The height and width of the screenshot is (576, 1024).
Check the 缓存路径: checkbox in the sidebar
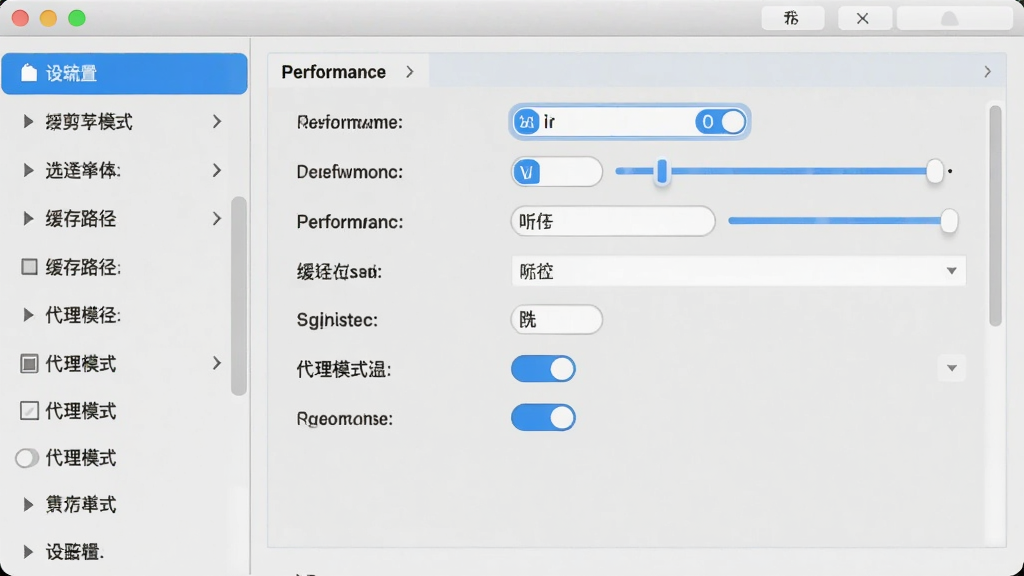coord(29,266)
